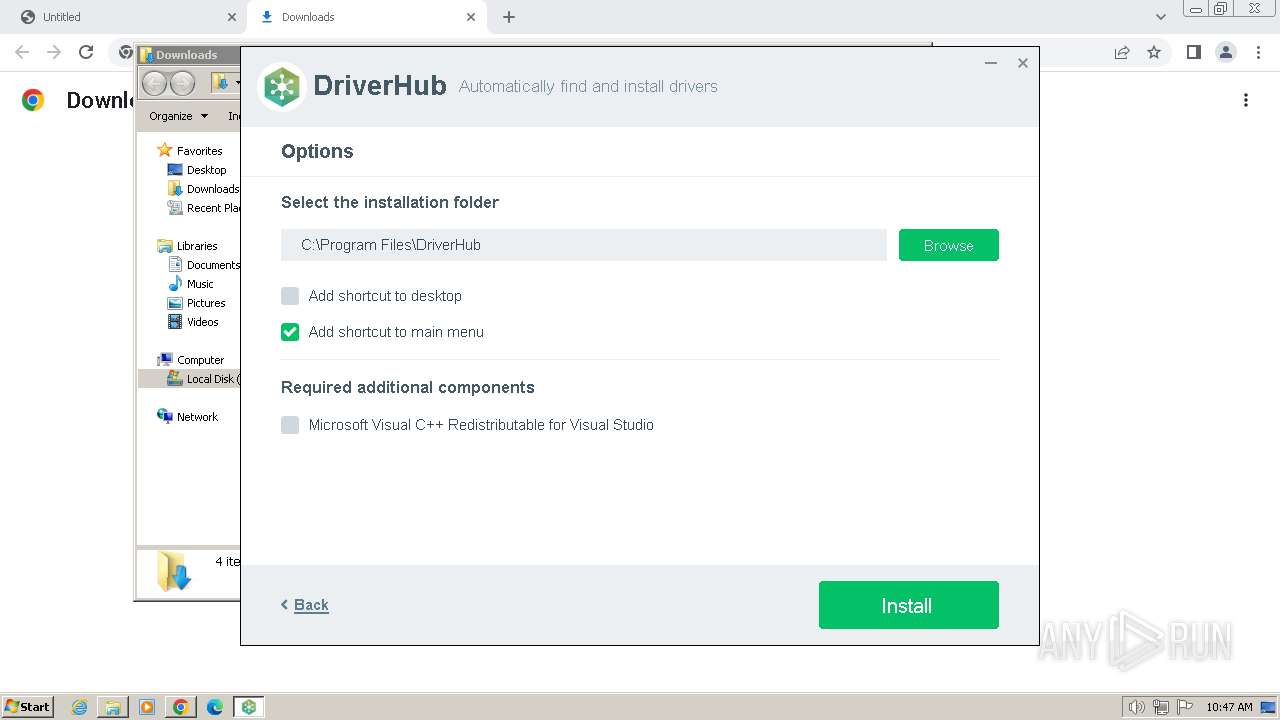Open Pictures library in Explorer
This screenshot has width=1280, height=720.
point(197,303)
